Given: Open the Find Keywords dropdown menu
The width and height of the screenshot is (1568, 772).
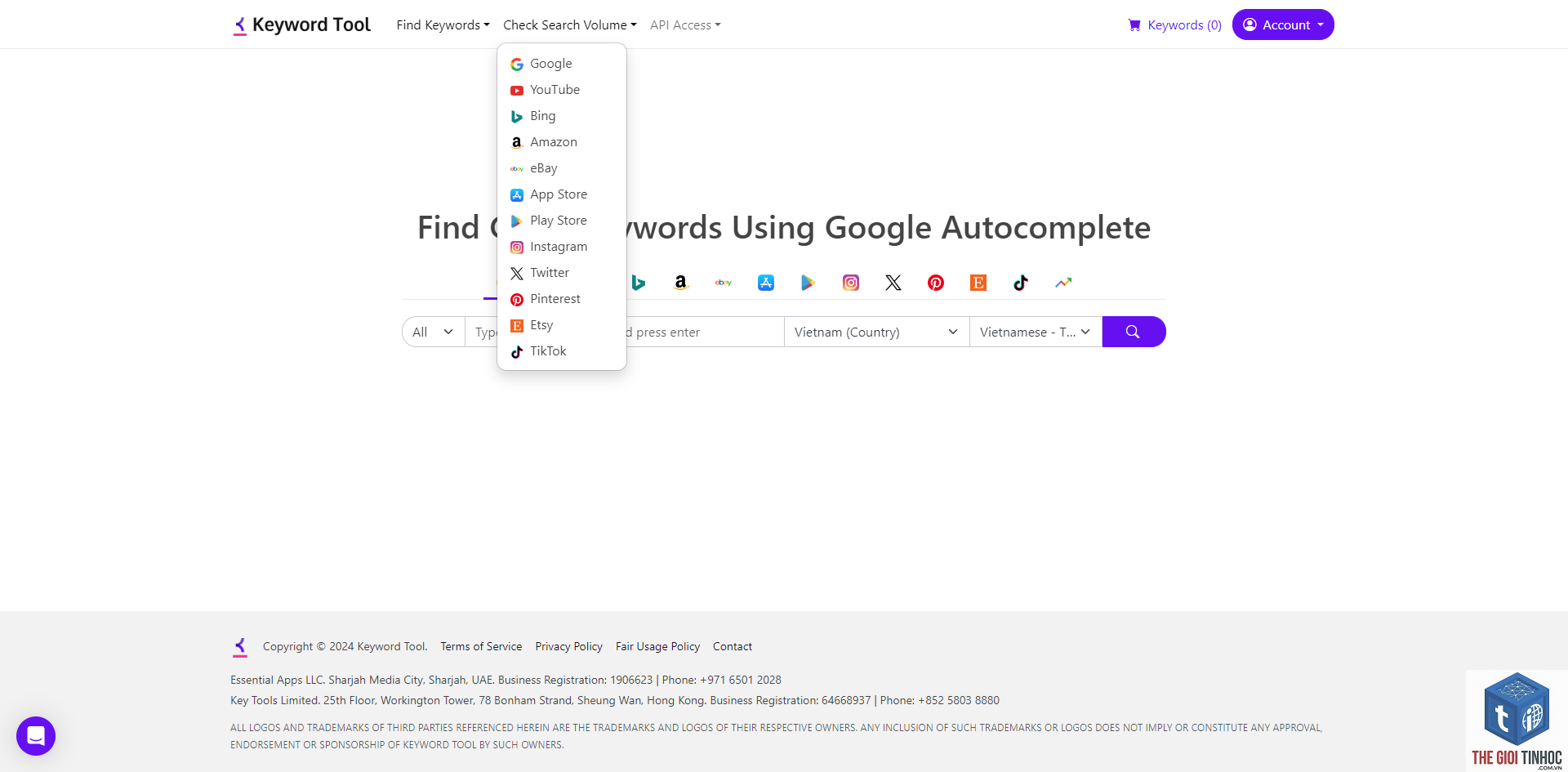Looking at the screenshot, I should click(x=443, y=25).
